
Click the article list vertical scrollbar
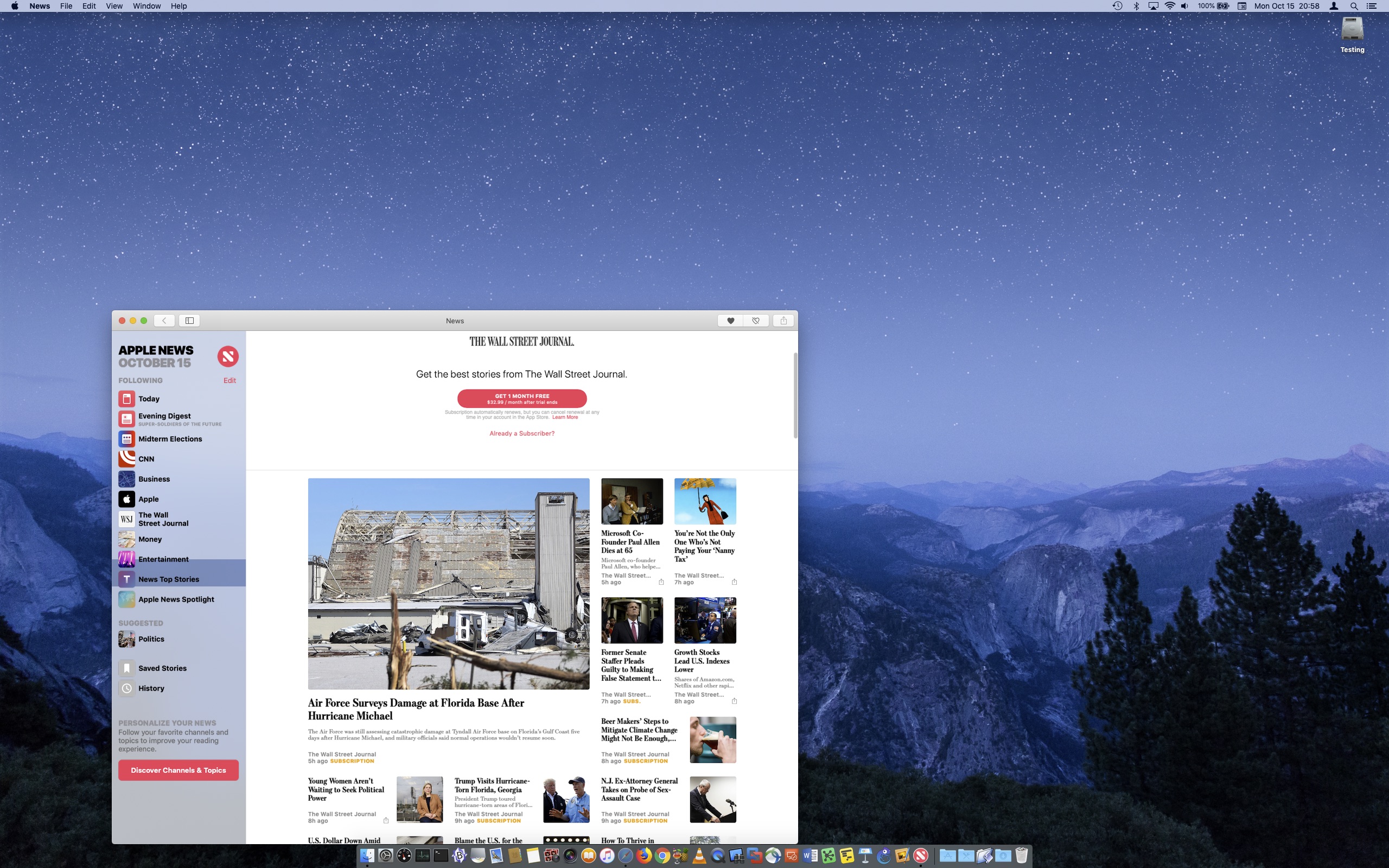click(x=795, y=396)
